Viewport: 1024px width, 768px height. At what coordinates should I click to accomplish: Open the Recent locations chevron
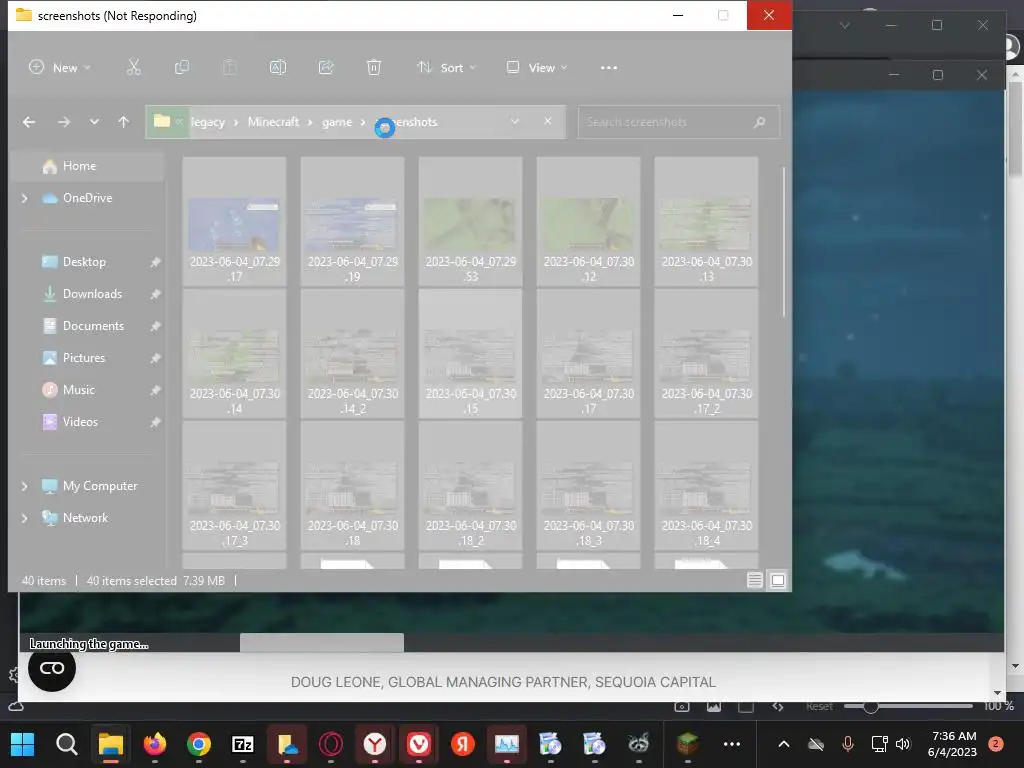pyautogui.click(x=94, y=121)
